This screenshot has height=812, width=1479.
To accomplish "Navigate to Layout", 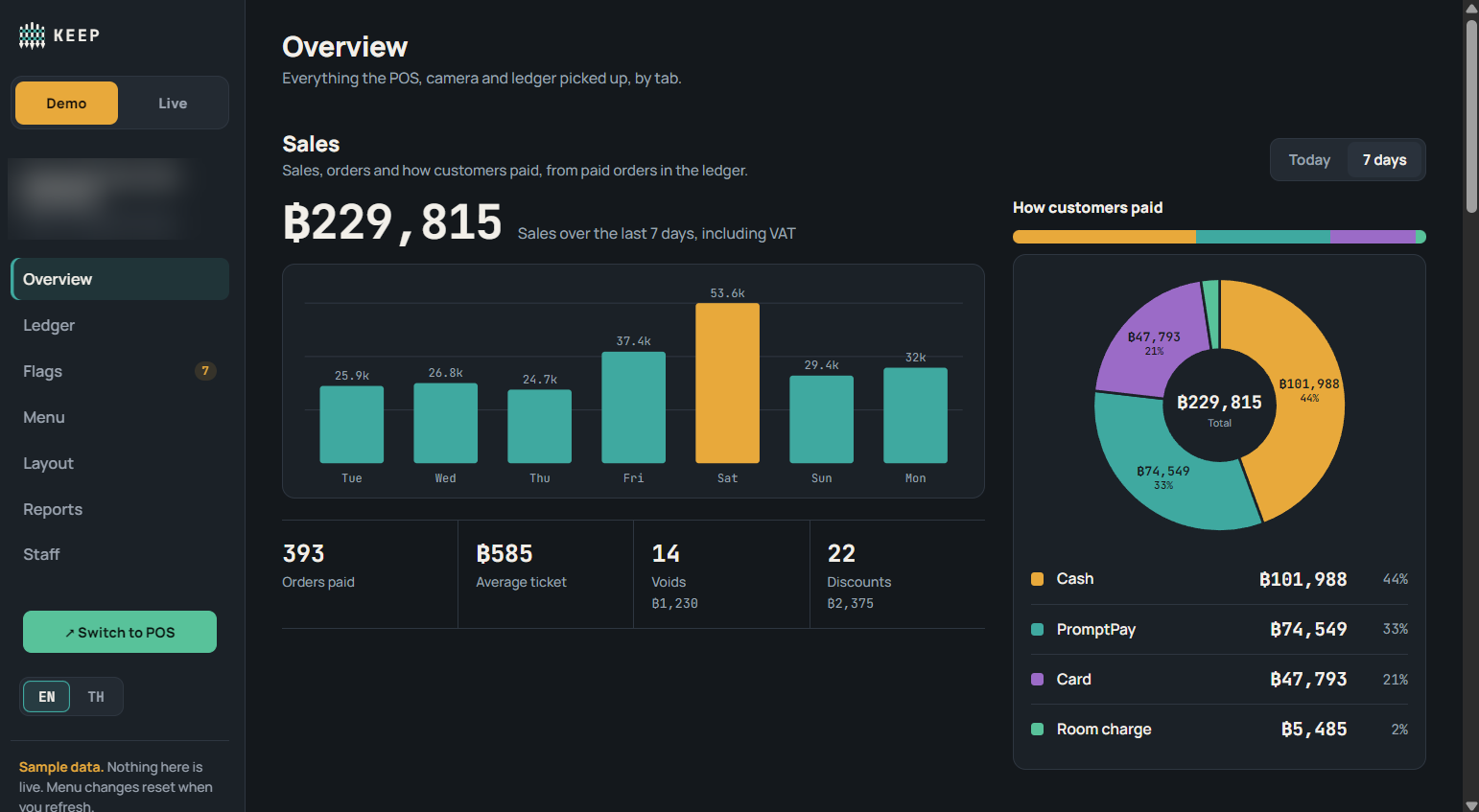I will click(x=120, y=463).
